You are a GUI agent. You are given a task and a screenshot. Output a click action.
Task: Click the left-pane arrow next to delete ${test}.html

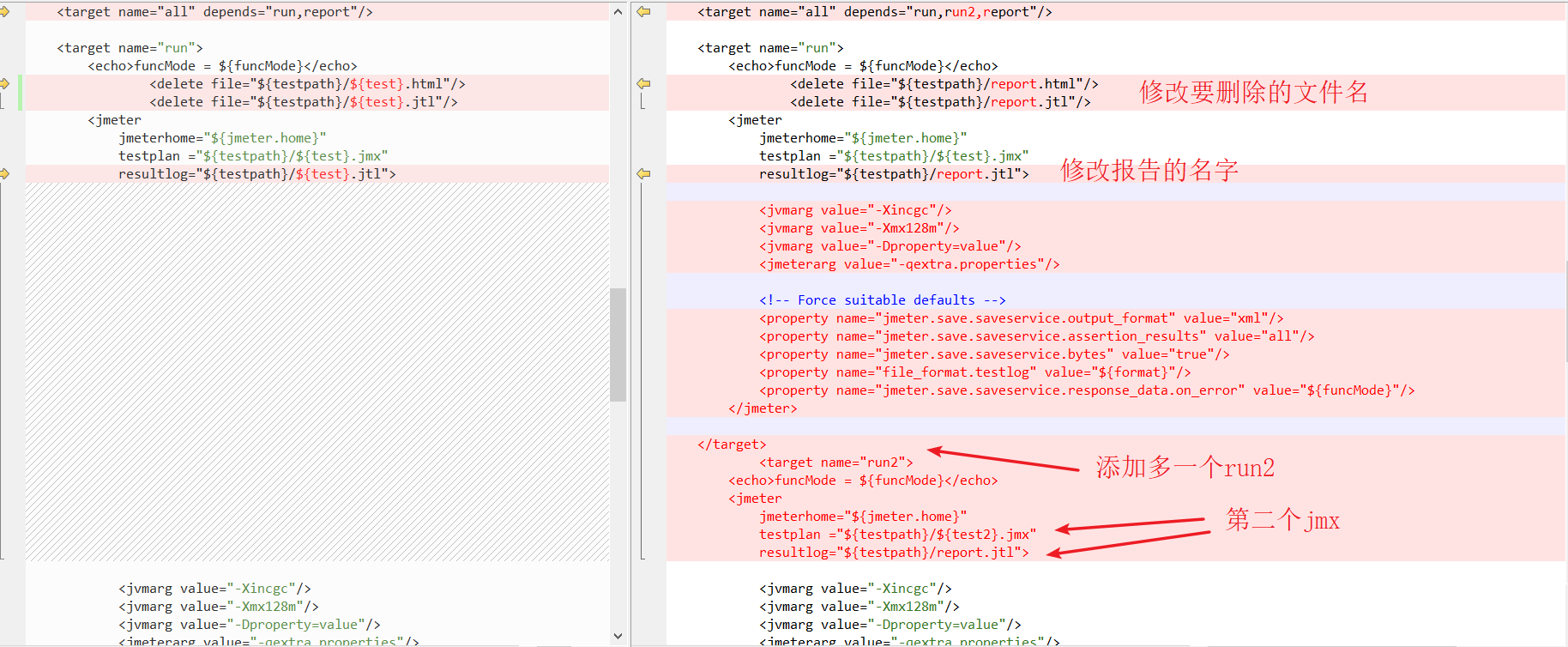tap(5, 84)
